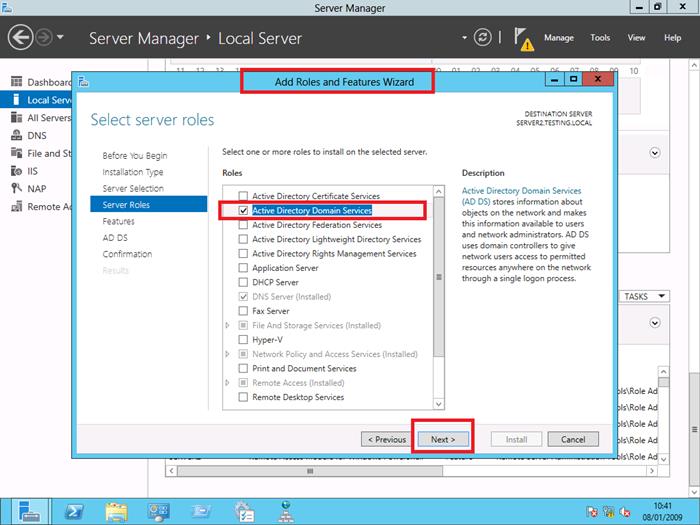Click the Previous button
Image resolution: width=700 pixels, height=525 pixels.
point(386,439)
